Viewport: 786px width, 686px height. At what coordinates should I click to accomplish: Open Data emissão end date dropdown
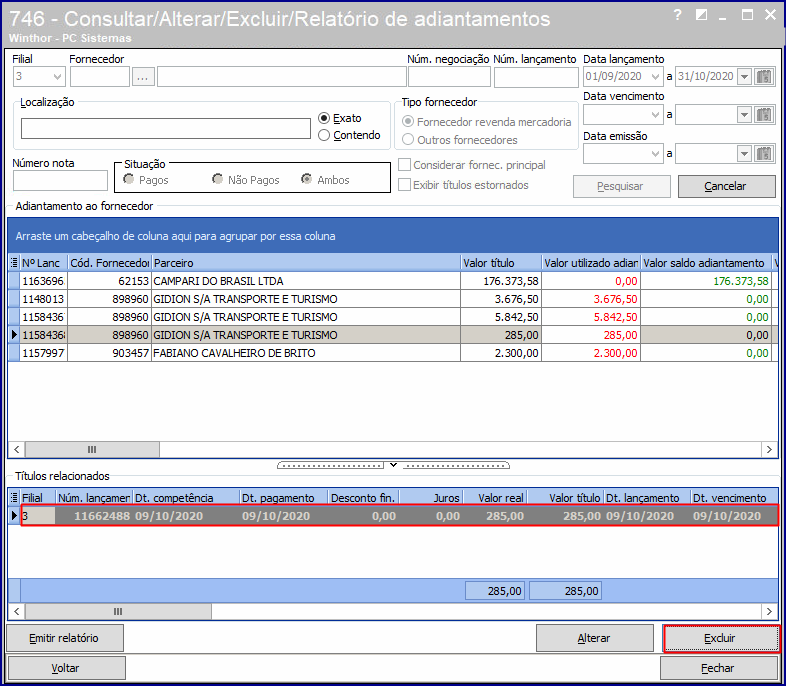point(744,153)
